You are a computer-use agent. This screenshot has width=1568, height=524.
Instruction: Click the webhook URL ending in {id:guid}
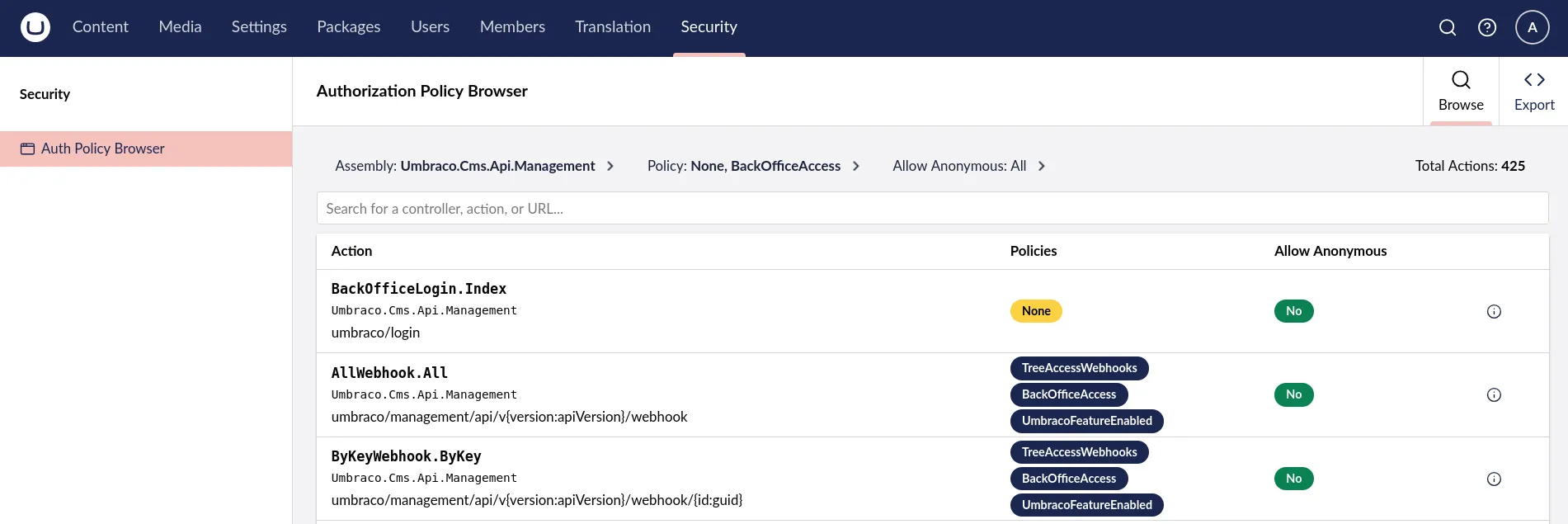(x=537, y=500)
